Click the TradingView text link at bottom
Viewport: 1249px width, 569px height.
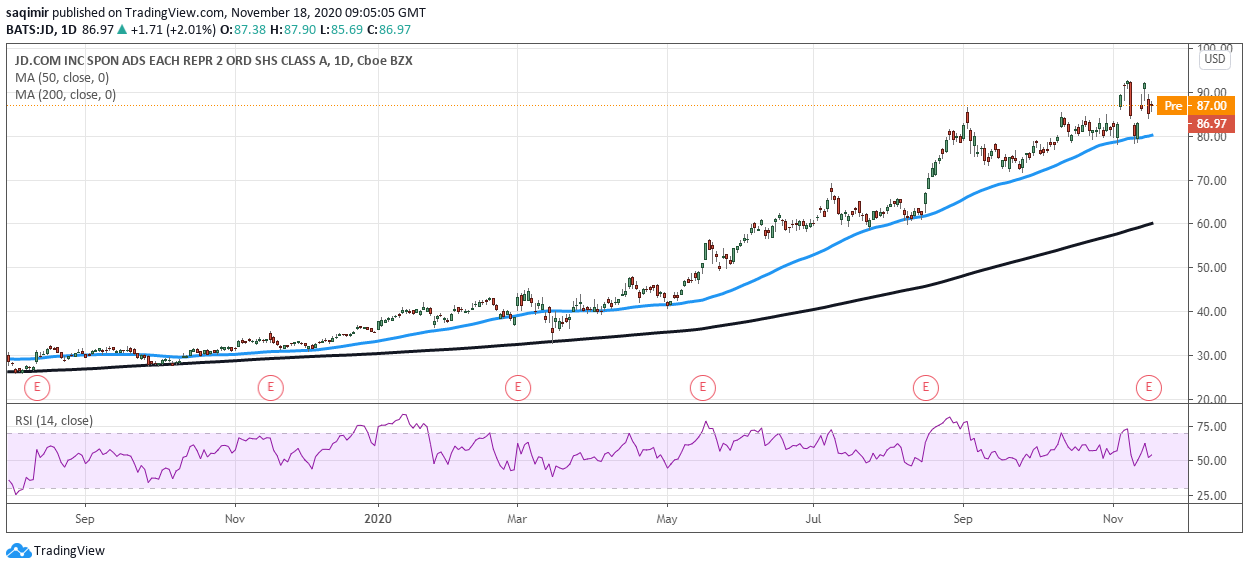point(69,550)
